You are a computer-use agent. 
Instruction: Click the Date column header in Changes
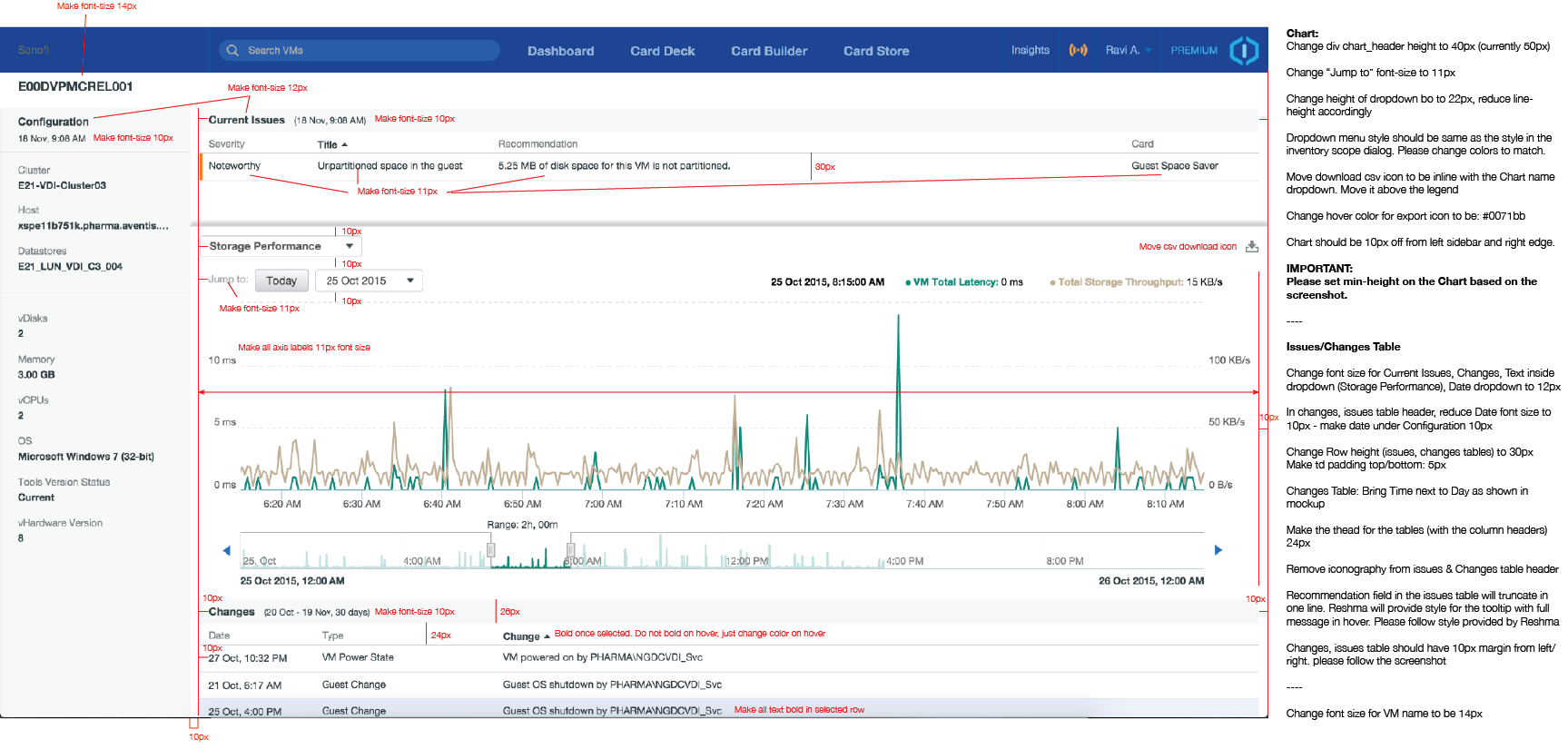[219, 636]
